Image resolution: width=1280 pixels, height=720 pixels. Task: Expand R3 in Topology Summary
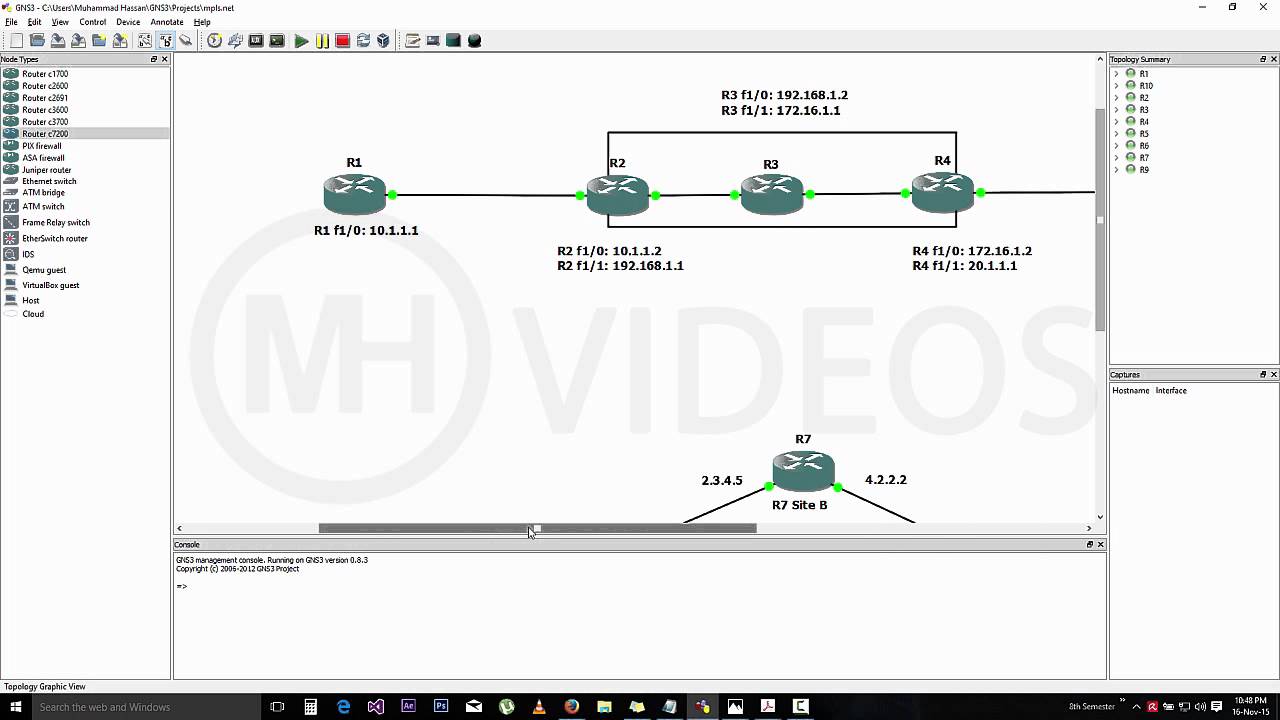[x=1116, y=110]
